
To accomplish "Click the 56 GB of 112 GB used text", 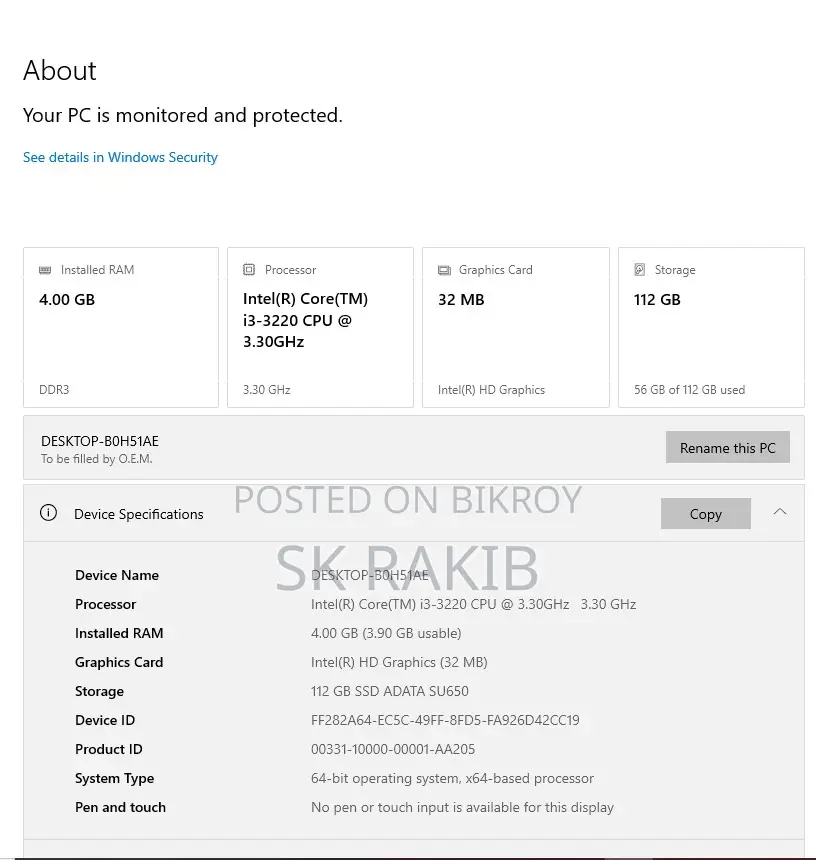I will pos(689,390).
